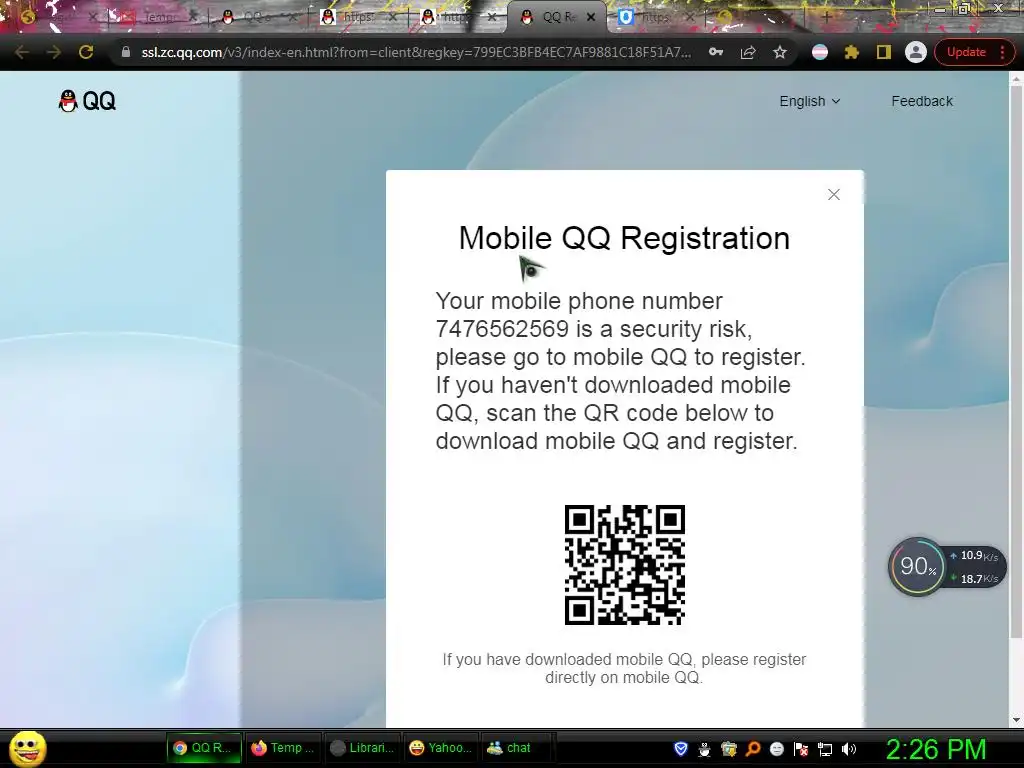Screen dimensions: 1024x768
Task: Share this page icon
Action: tap(748, 52)
